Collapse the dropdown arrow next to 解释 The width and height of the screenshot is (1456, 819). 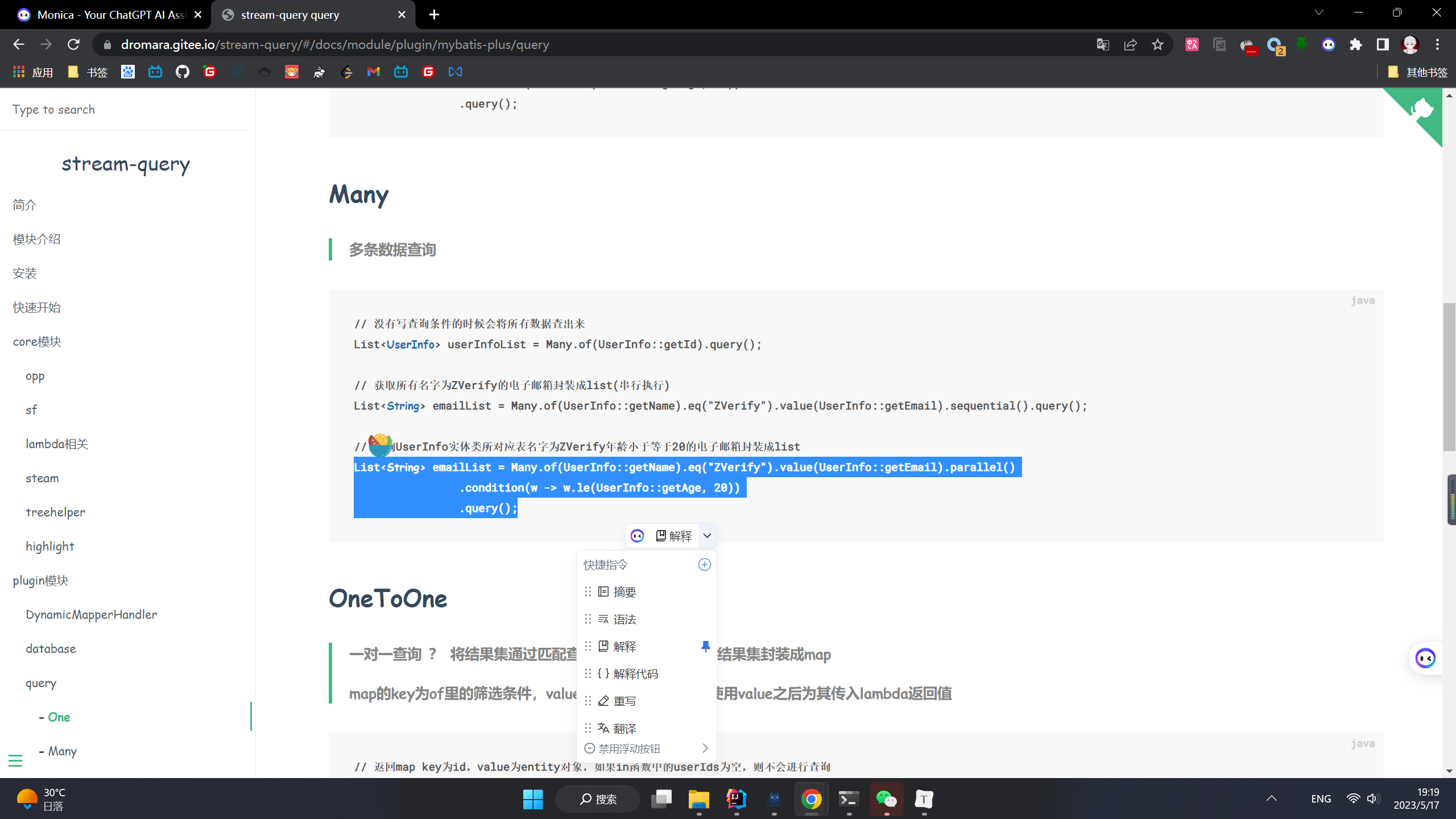(x=707, y=536)
